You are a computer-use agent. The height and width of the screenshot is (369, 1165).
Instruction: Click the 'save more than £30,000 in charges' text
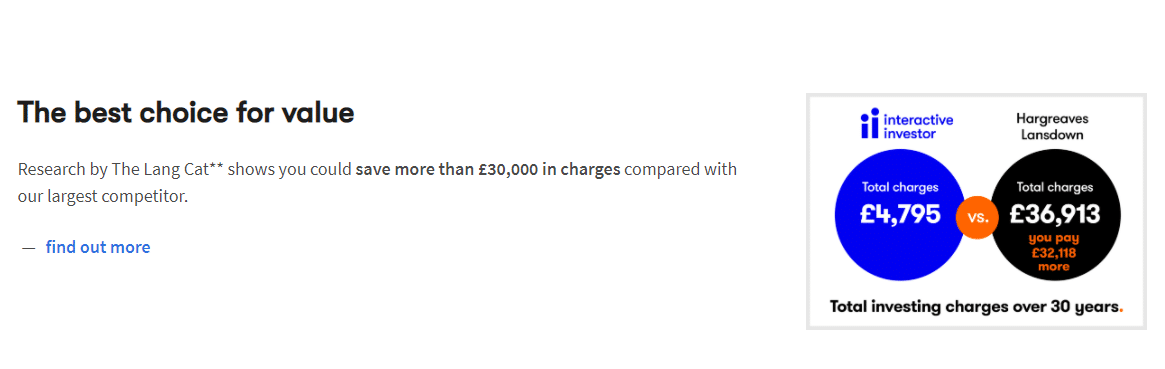tap(487, 169)
